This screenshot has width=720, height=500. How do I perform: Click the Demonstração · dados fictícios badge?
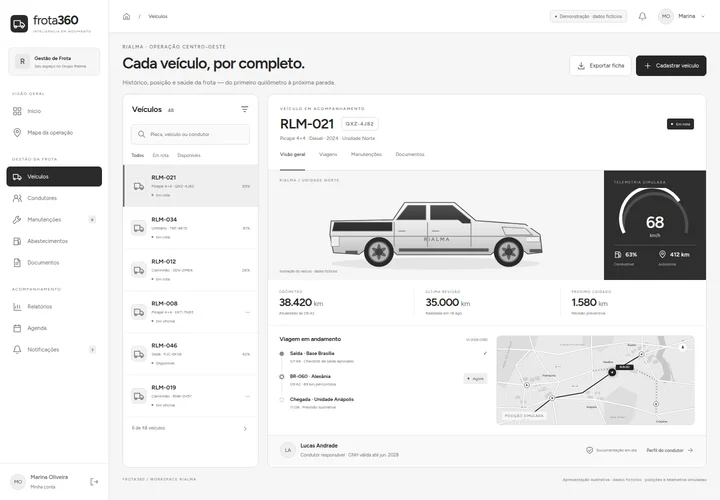(588, 17)
